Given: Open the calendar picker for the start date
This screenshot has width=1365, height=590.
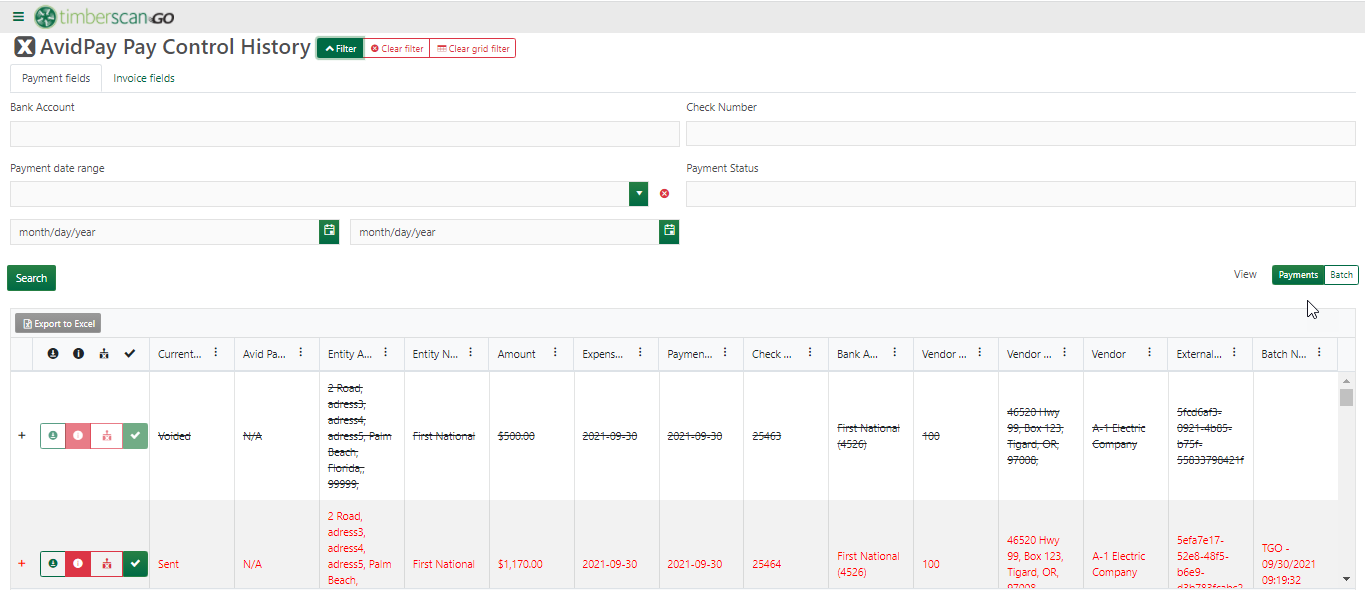Looking at the screenshot, I should [329, 231].
